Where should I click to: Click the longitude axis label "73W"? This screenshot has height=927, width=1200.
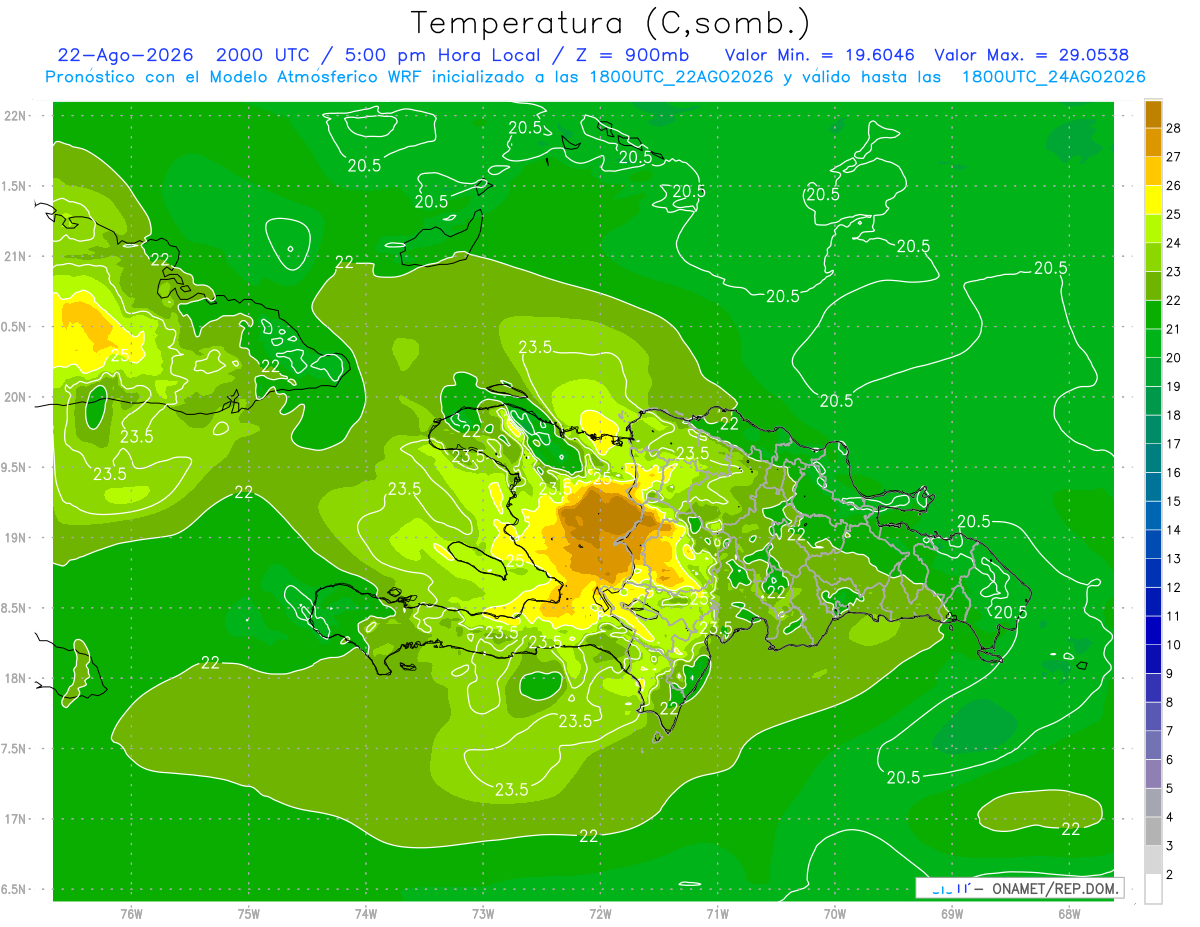(483, 914)
